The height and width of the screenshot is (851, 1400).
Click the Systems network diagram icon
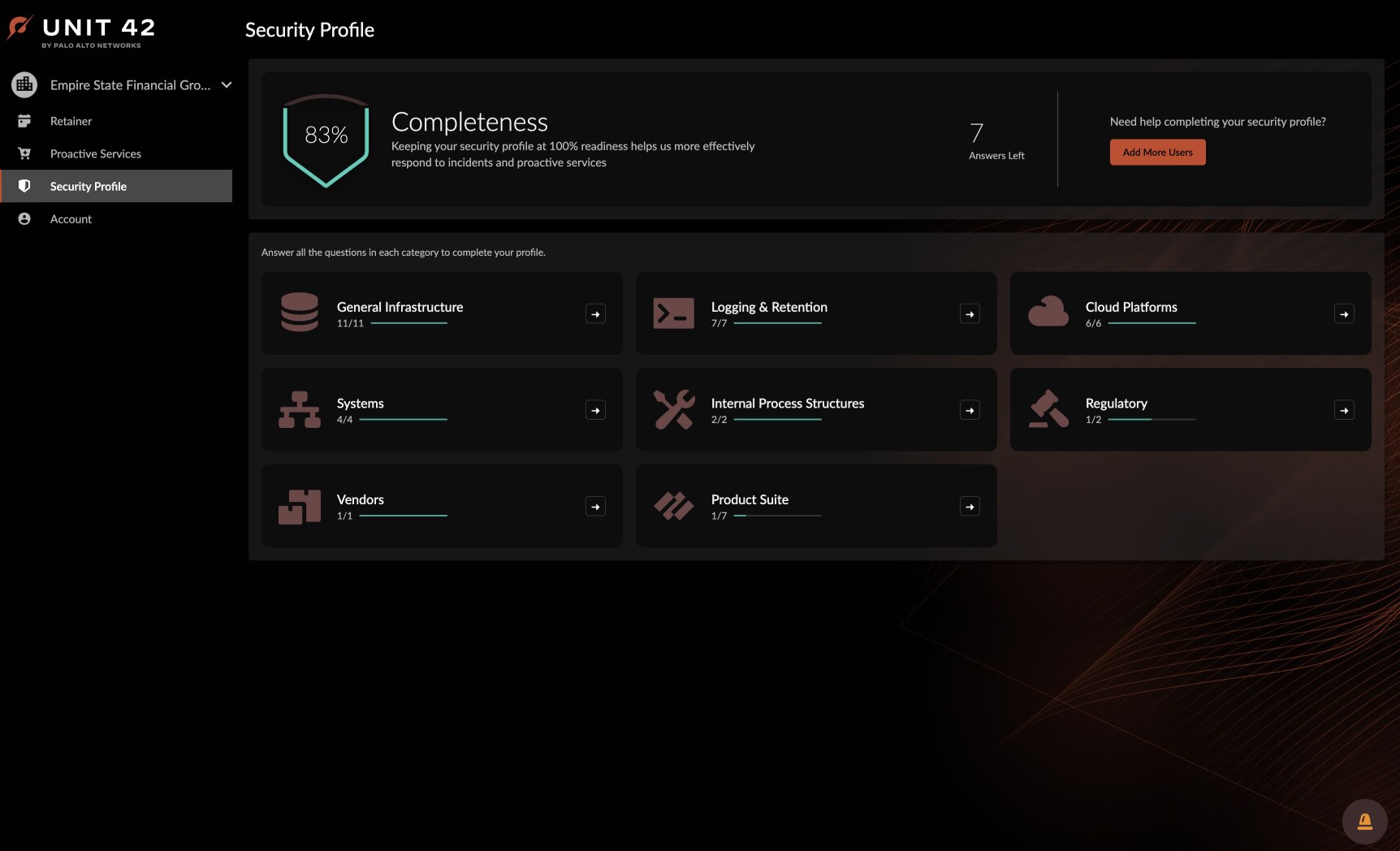pyautogui.click(x=300, y=409)
